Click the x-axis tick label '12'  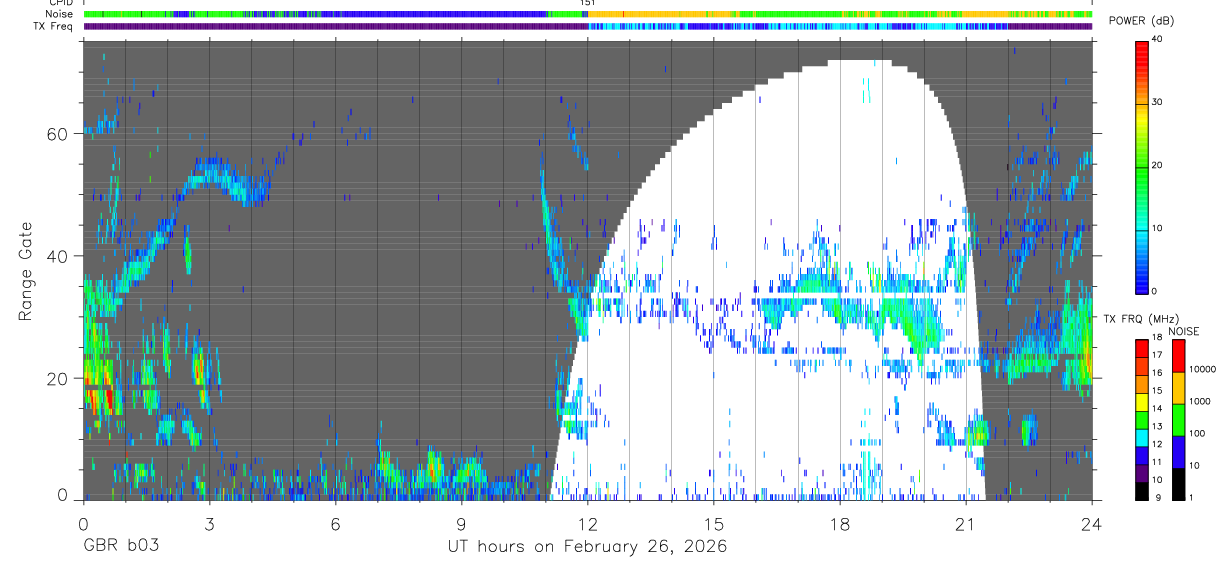pos(588,523)
